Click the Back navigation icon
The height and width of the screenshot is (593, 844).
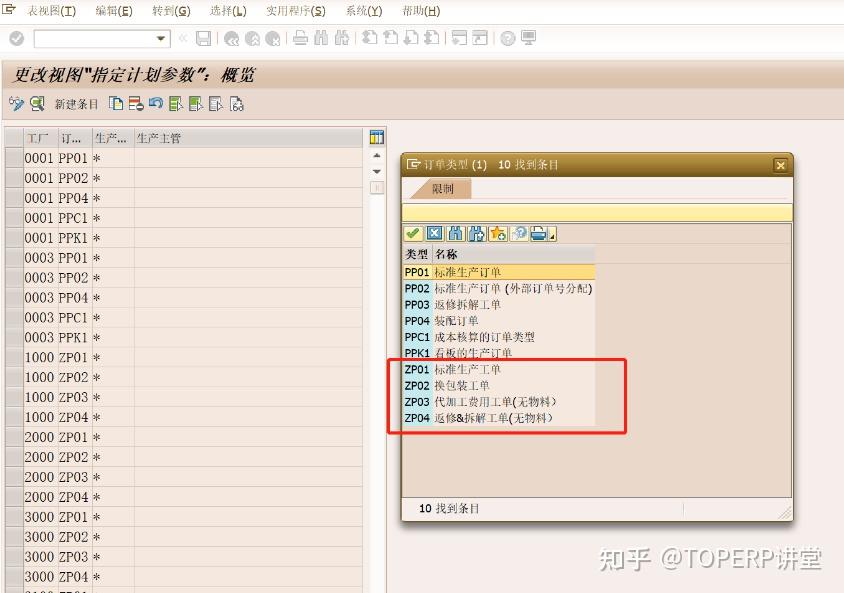231,38
